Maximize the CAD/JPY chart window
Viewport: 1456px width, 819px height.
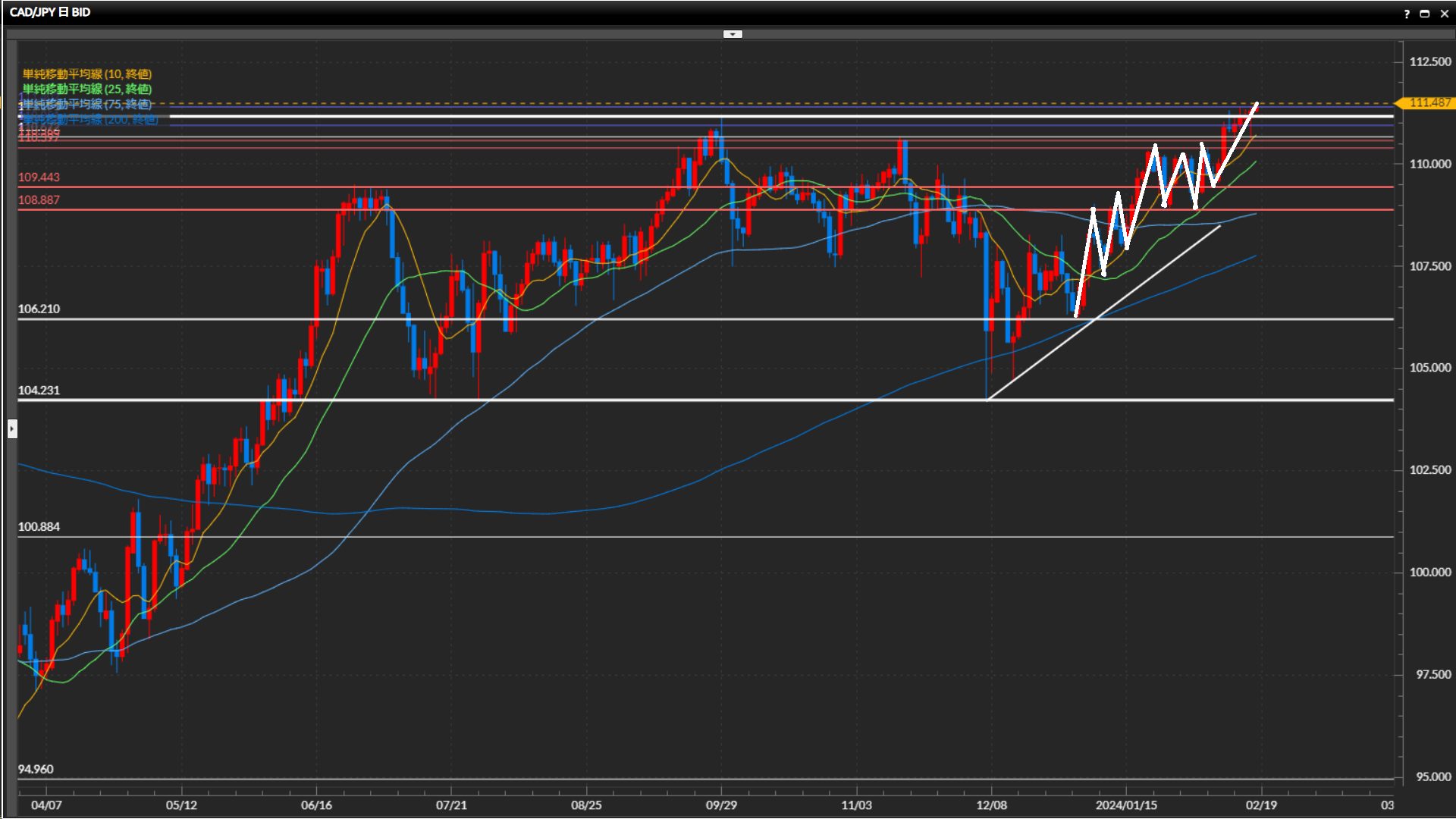[1425, 14]
